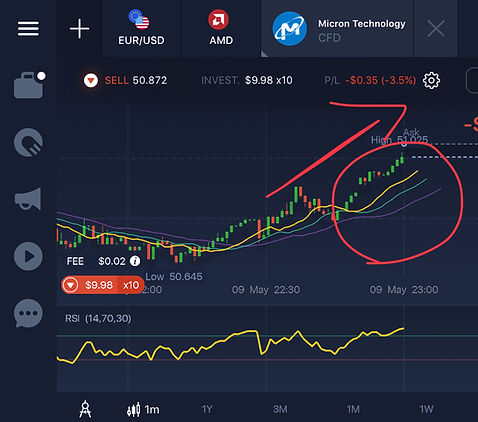This screenshot has width=478, height=422.
Task: Select the 1M time range
Action: pos(353,409)
